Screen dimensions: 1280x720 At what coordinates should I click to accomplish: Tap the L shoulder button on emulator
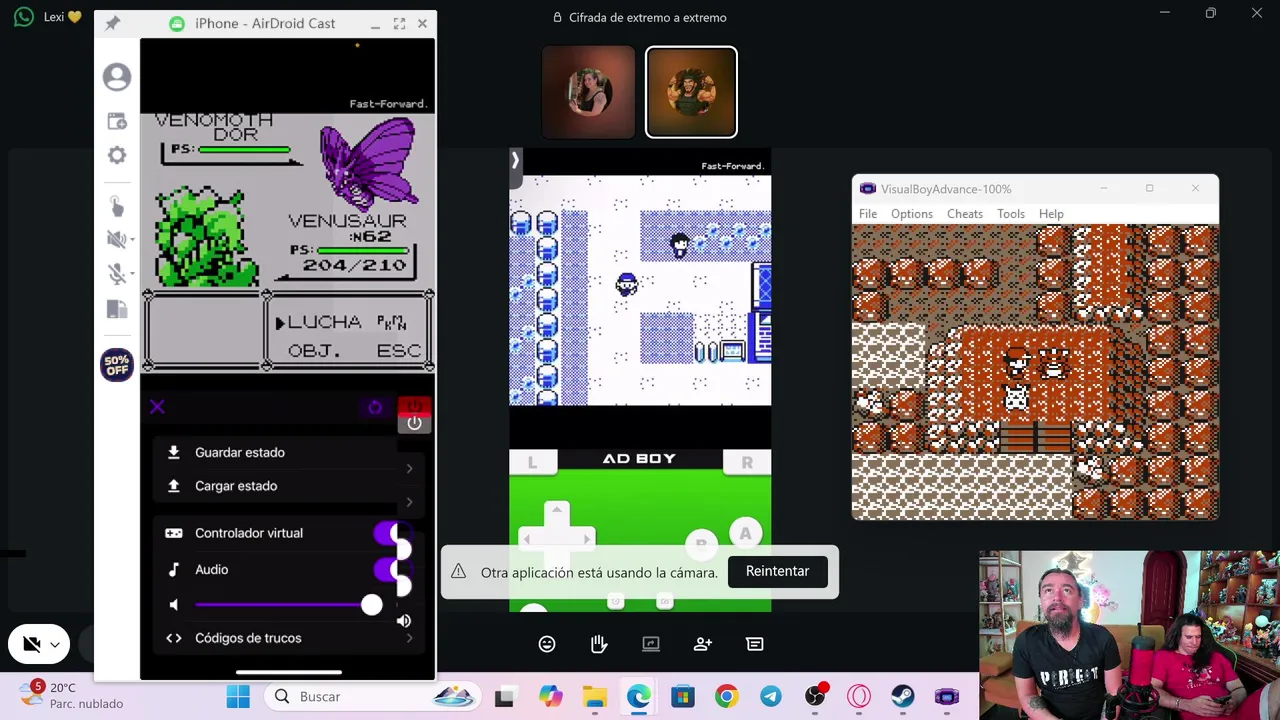(x=532, y=462)
